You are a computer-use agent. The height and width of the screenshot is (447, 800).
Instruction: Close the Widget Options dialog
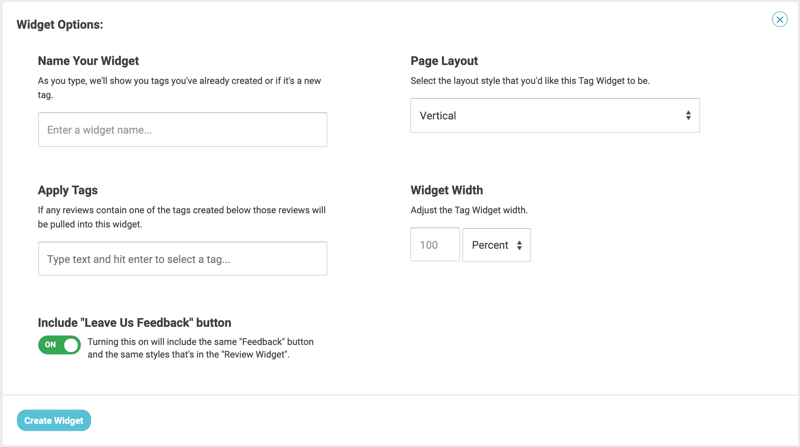779,19
